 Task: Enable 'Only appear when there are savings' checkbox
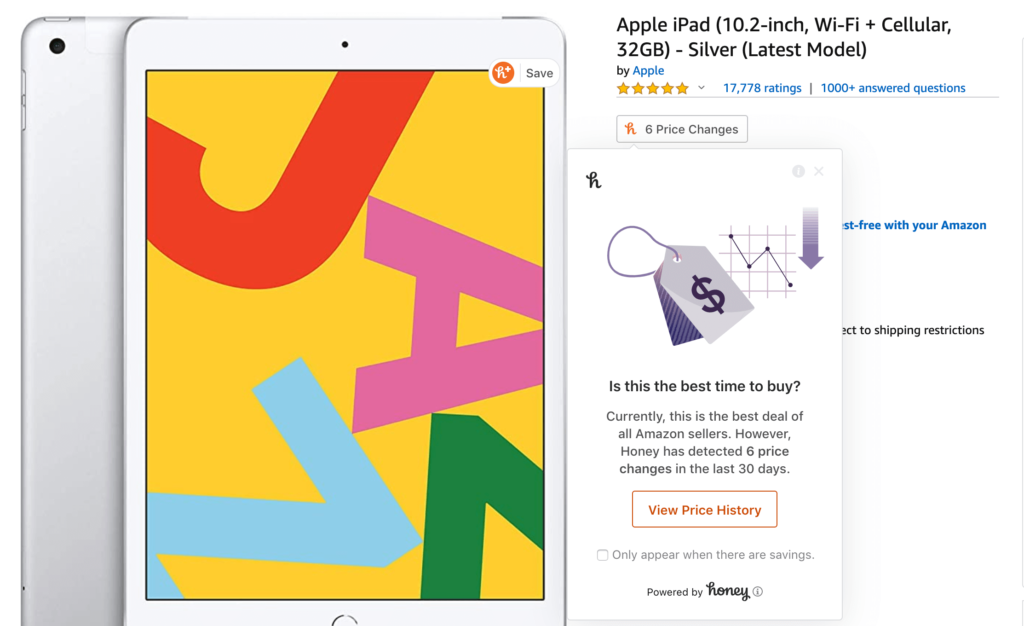point(602,555)
